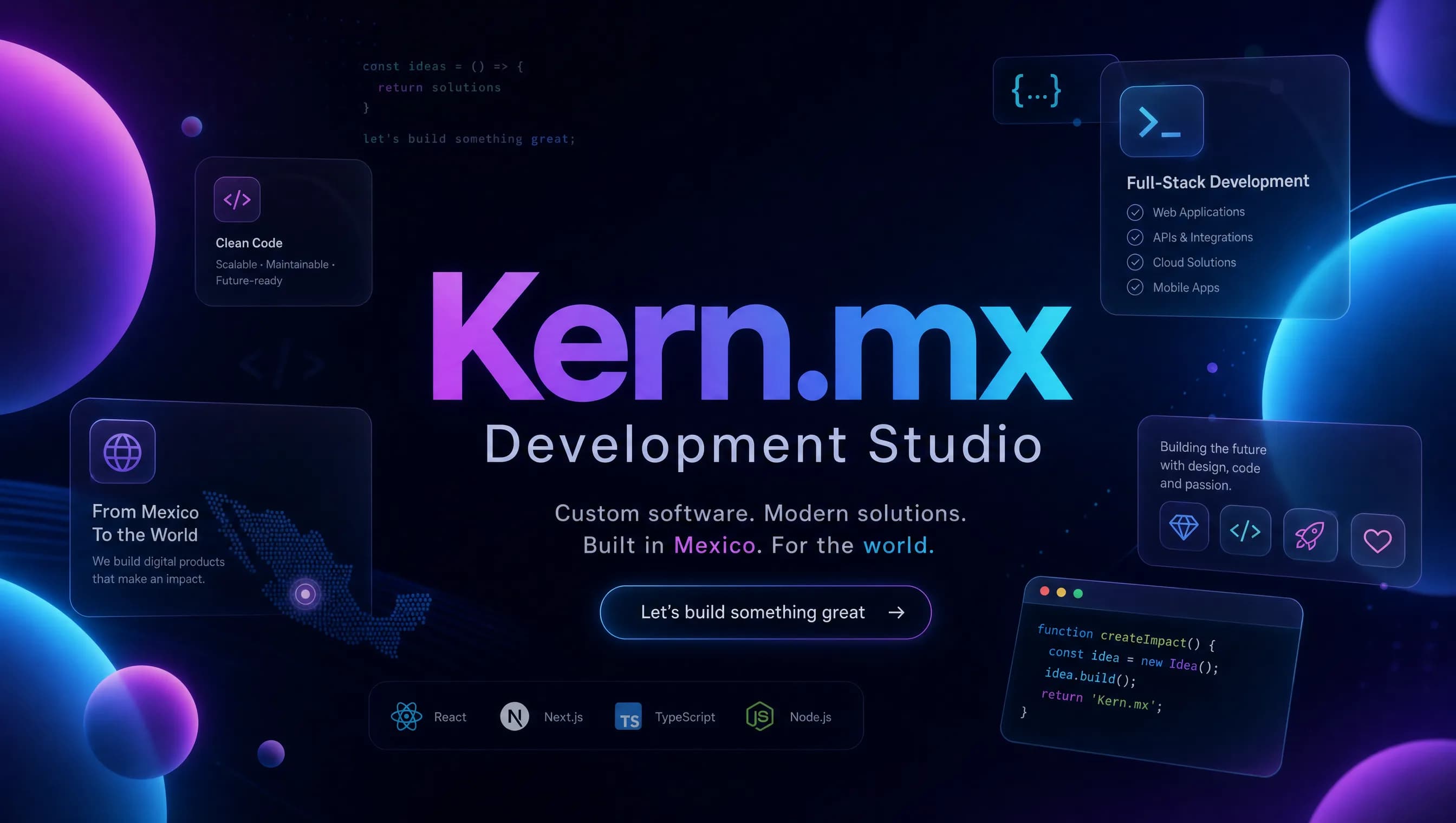Viewport: 1456px width, 823px height.
Task: Click the "idea.build();" code line
Action: (1090, 676)
